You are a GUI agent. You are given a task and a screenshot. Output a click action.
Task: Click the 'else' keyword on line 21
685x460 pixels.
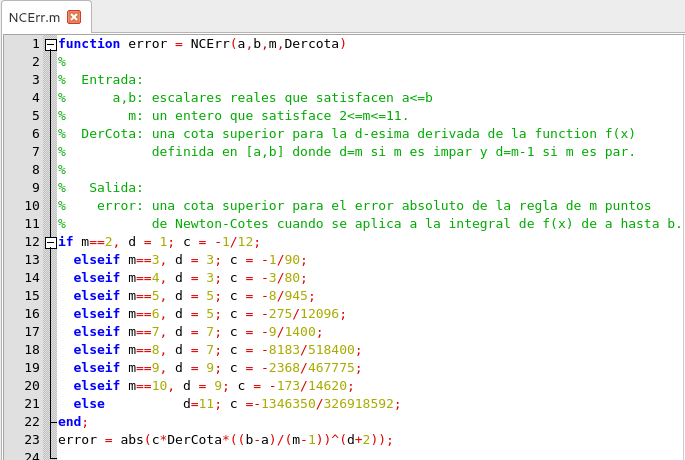(89, 404)
